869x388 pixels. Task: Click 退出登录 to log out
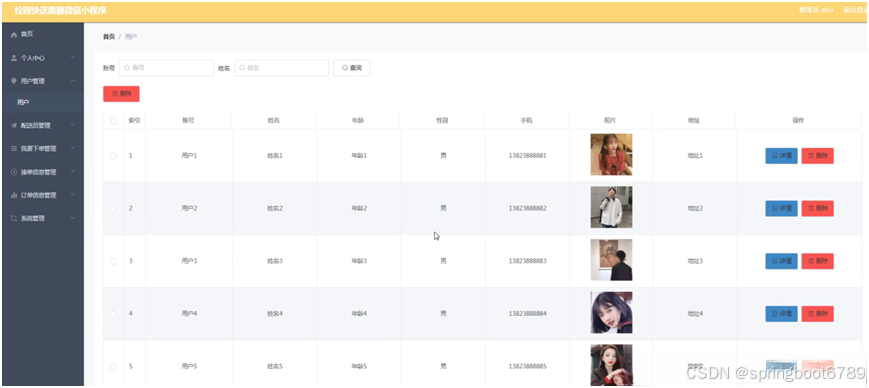[x=855, y=10]
